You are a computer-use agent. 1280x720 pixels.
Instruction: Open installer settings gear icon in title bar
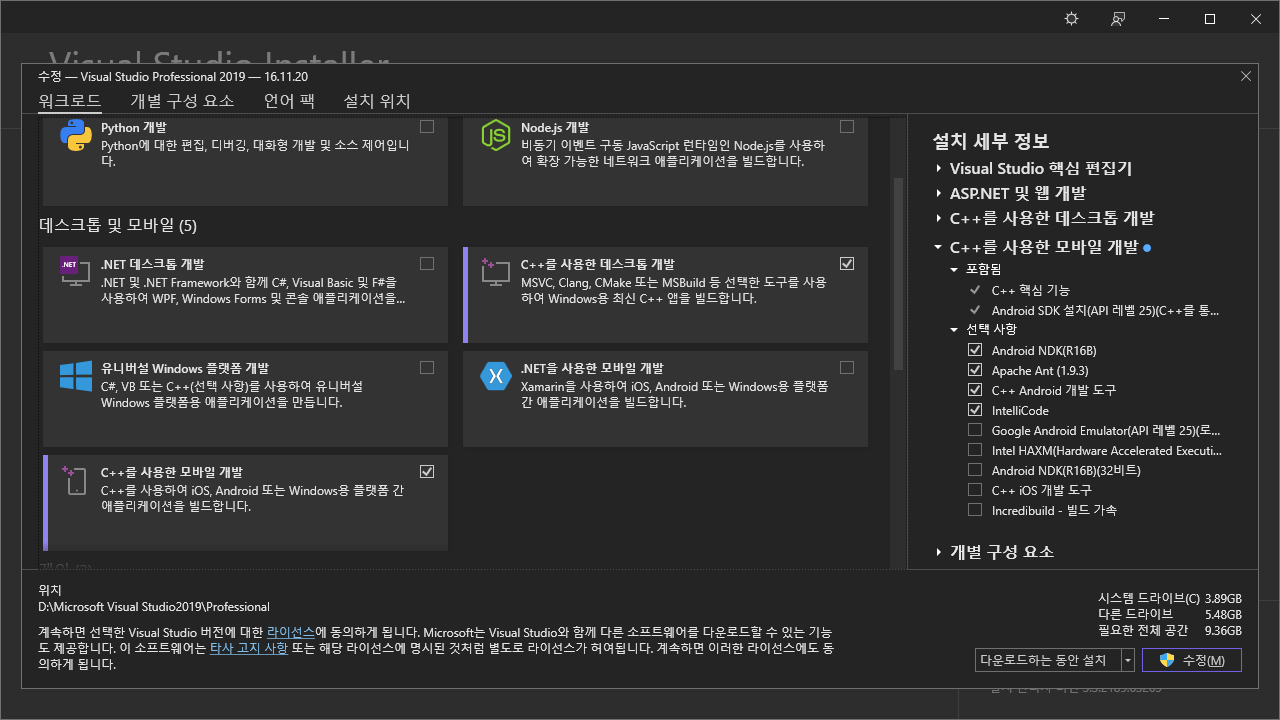[1072, 19]
